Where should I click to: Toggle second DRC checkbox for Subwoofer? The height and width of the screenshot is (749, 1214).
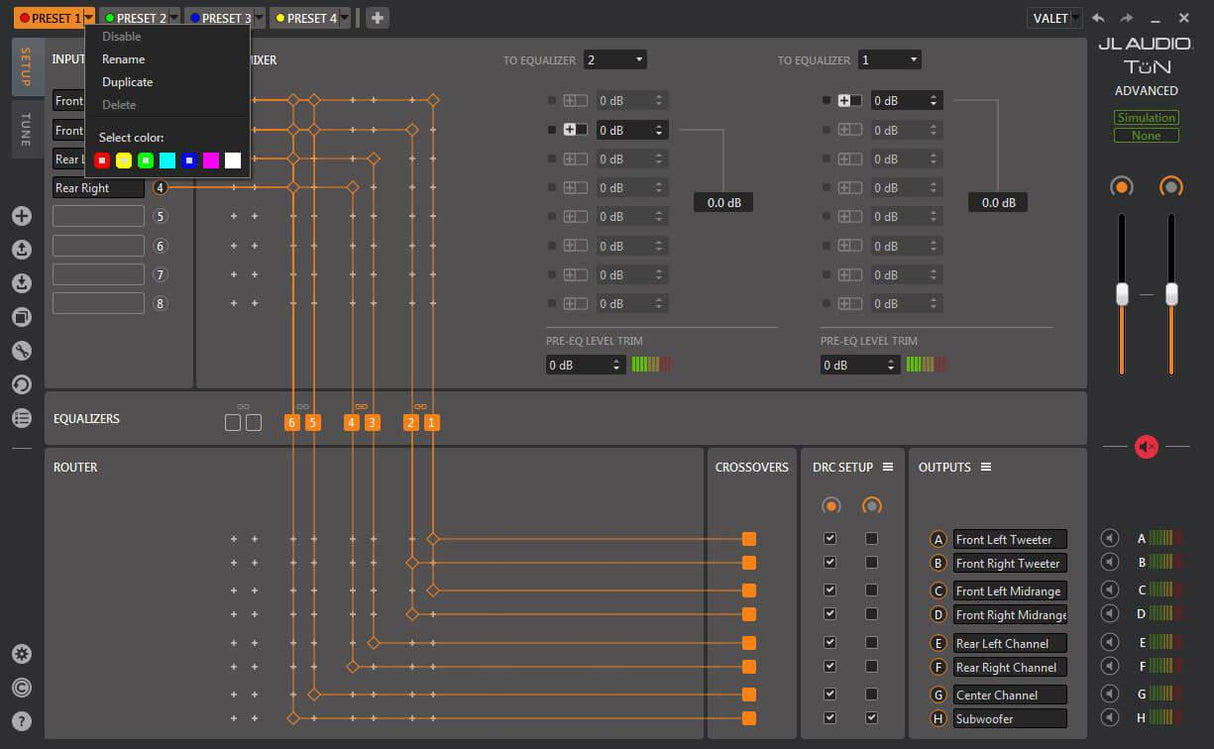tap(872, 718)
